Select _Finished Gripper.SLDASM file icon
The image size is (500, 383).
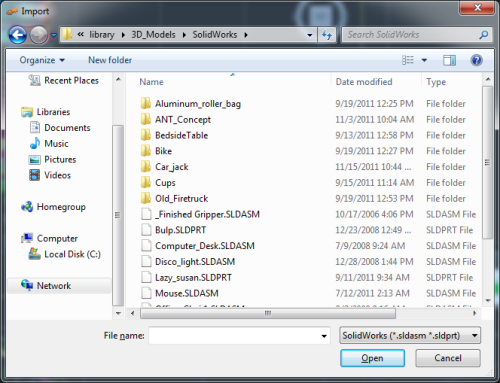[x=146, y=214]
